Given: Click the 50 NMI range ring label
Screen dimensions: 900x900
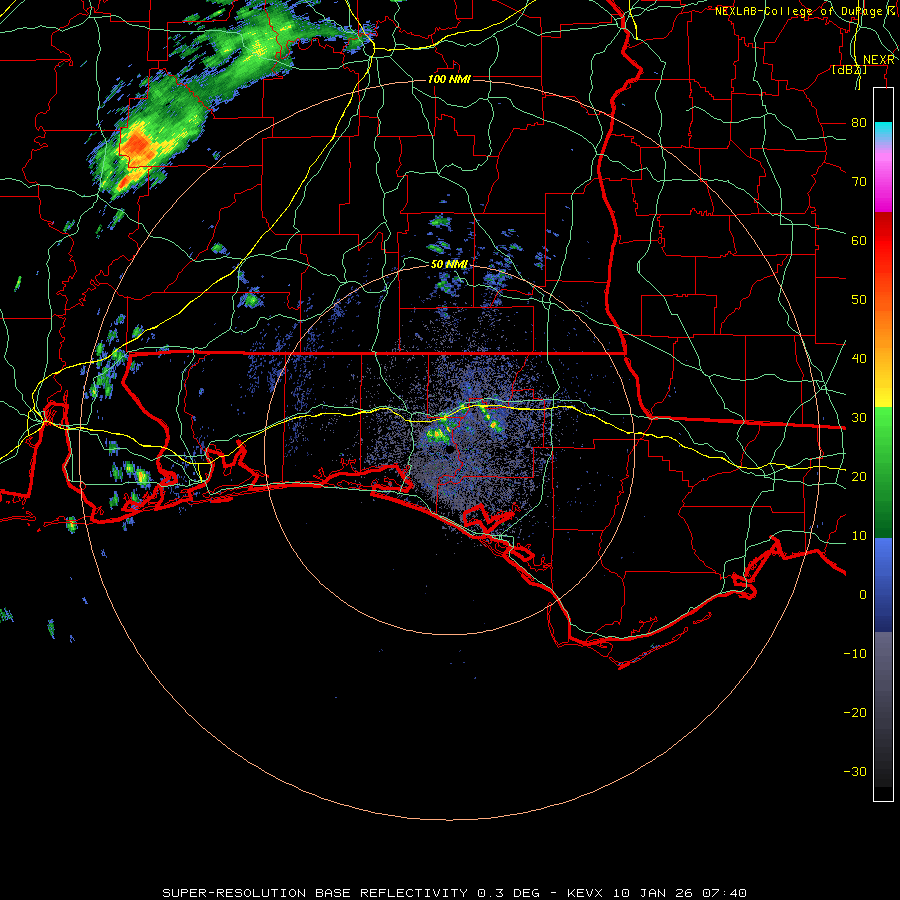Looking at the screenshot, I should click(449, 264).
